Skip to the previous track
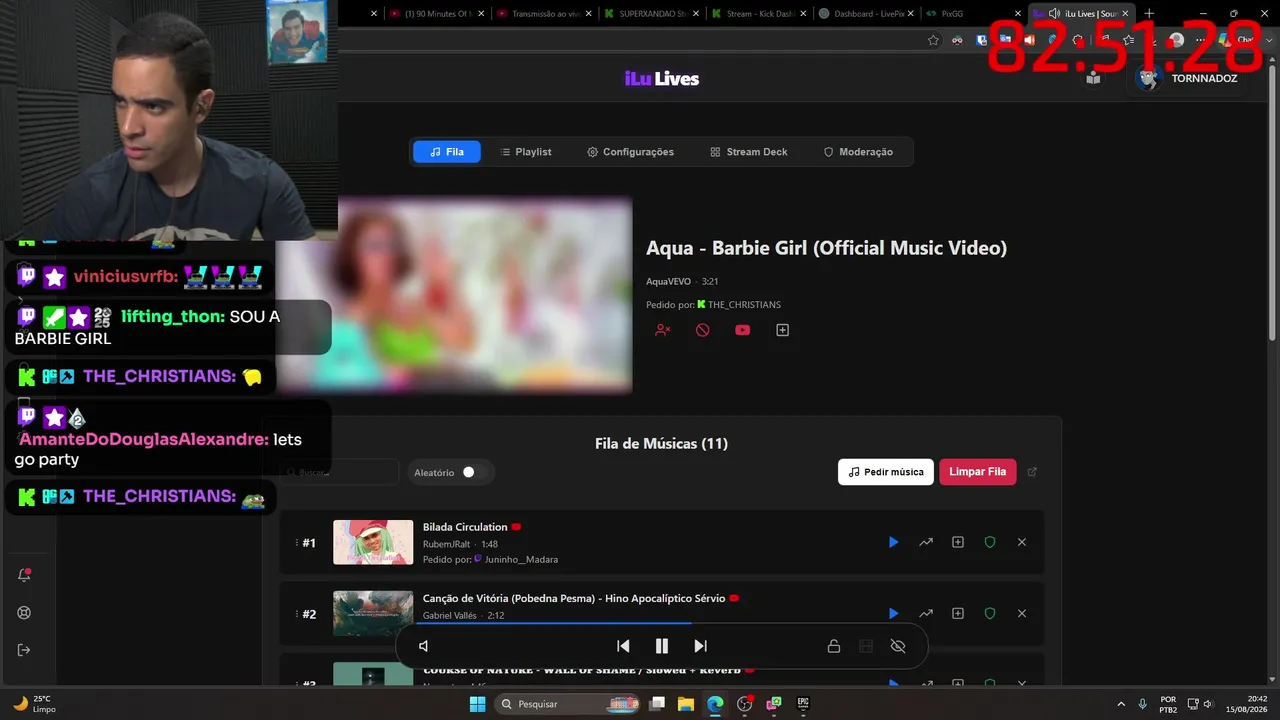The image size is (1280, 720). 623,646
